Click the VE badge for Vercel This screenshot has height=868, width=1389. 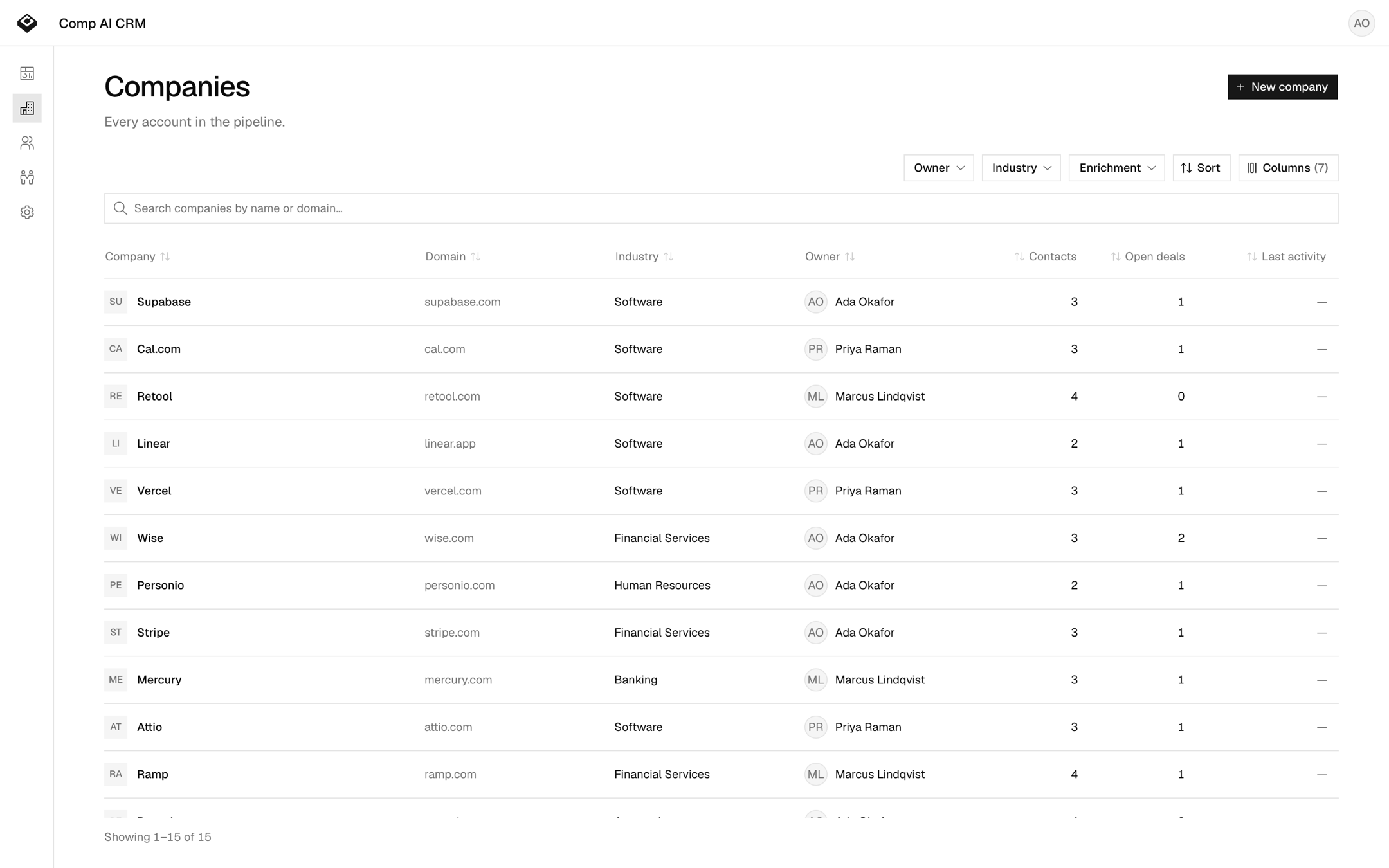tap(116, 491)
